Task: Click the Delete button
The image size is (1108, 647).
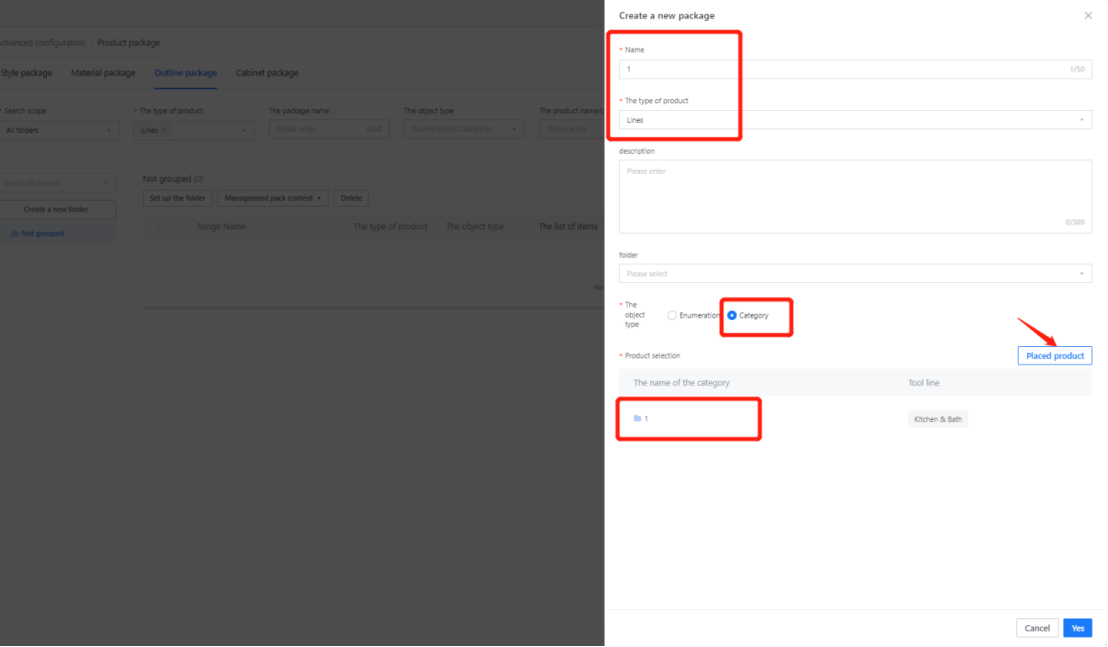Action: click(351, 198)
